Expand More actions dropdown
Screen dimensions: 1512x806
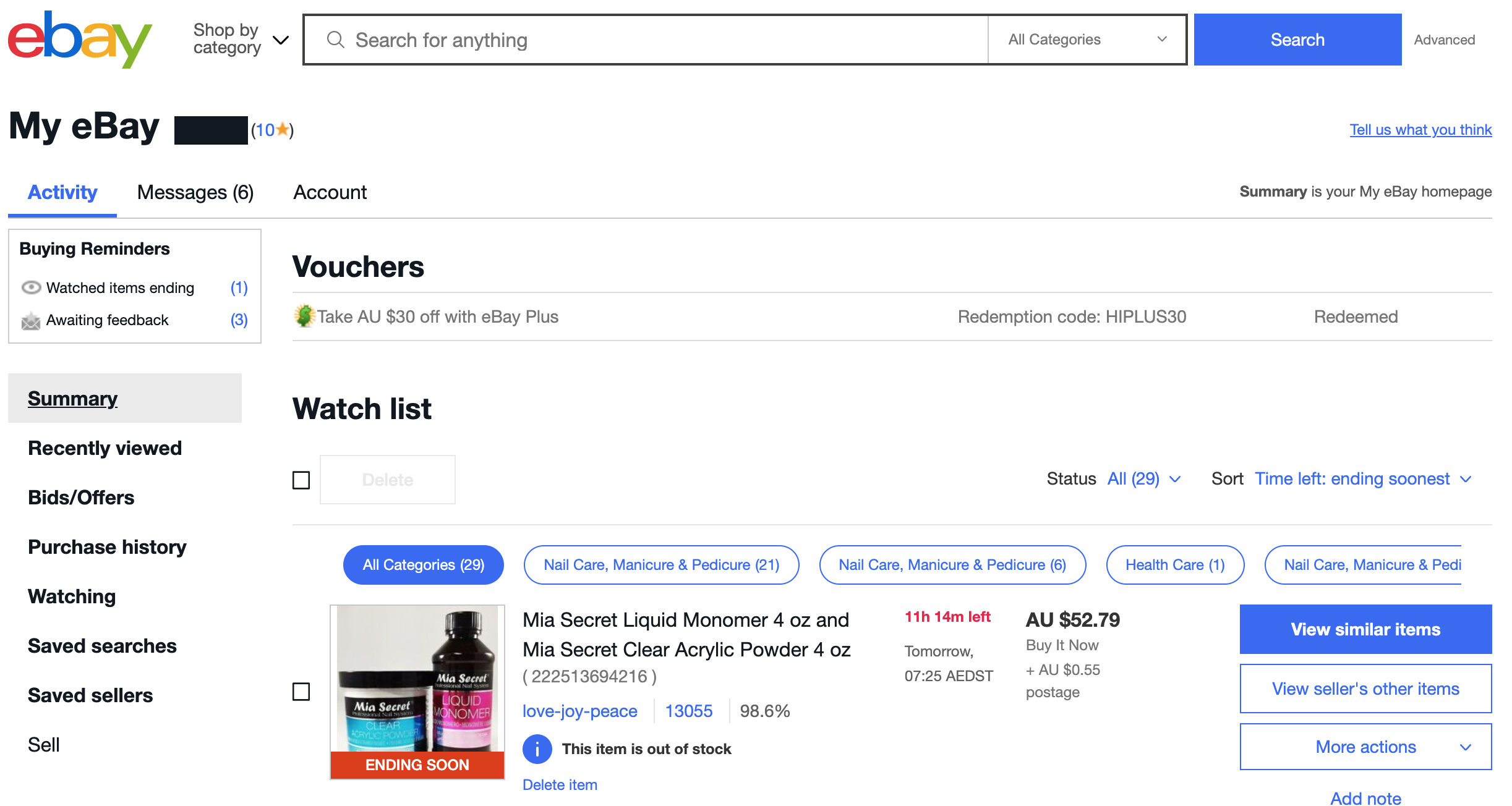(x=1365, y=747)
